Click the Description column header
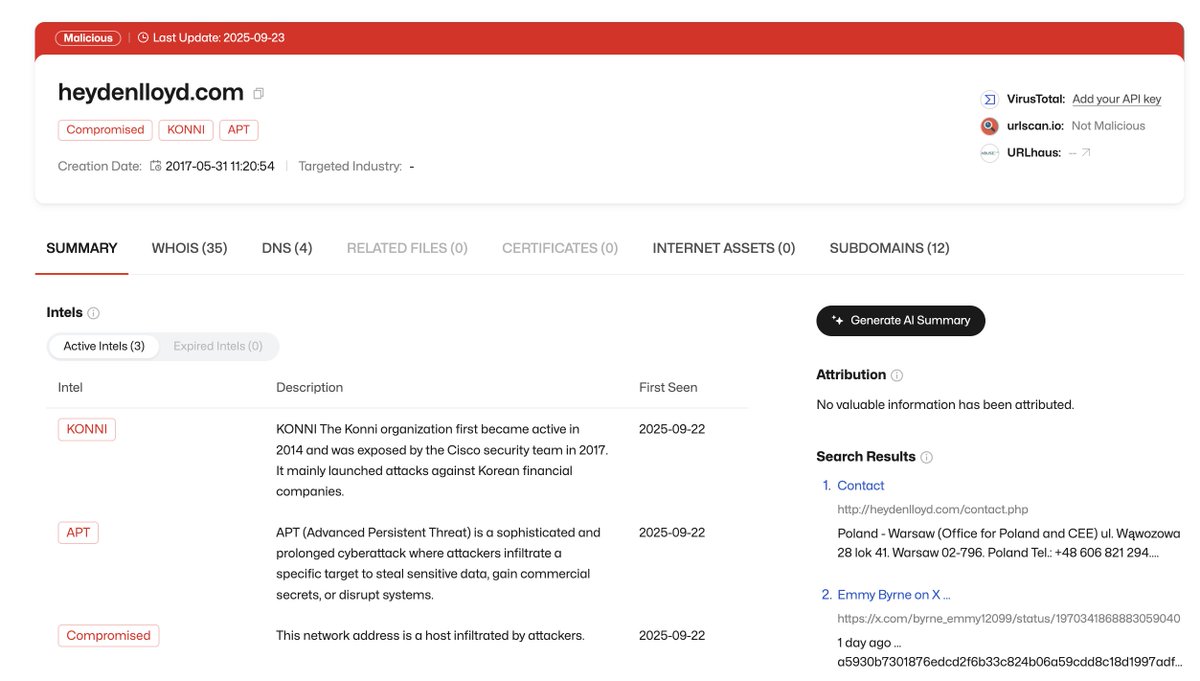 click(x=310, y=387)
